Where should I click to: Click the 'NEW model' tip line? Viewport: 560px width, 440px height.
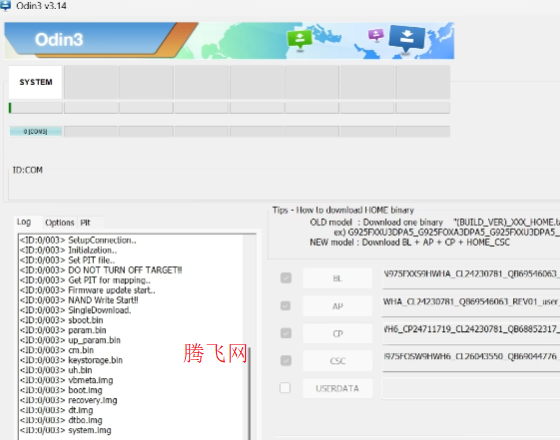pyautogui.click(x=410, y=242)
